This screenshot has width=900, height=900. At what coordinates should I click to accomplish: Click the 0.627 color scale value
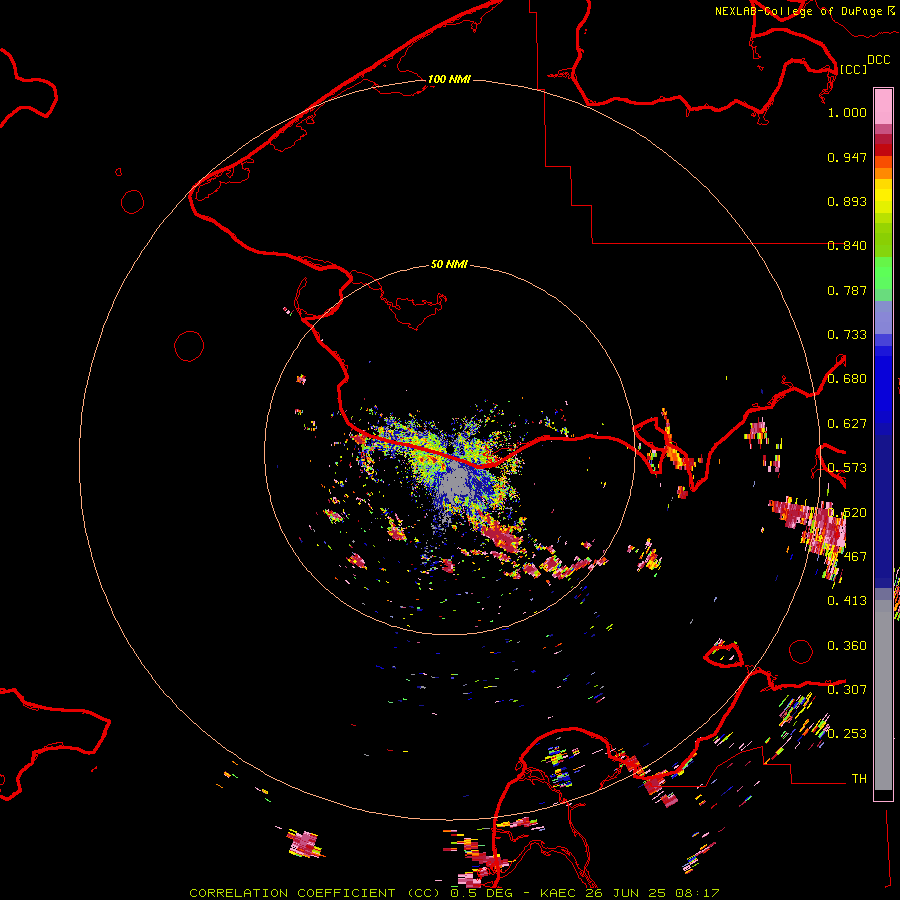tap(847, 424)
